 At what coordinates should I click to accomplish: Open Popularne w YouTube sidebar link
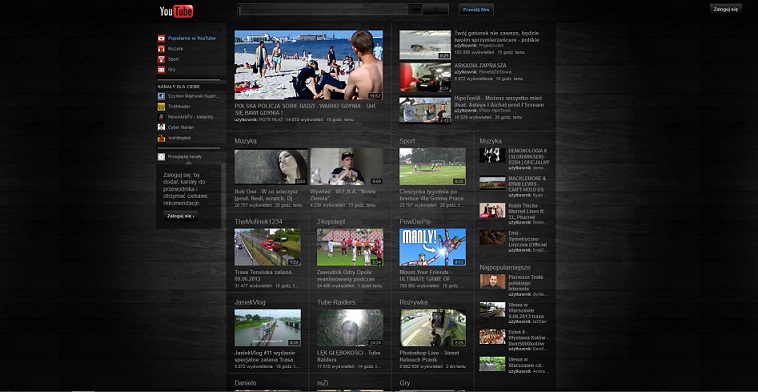[192, 38]
